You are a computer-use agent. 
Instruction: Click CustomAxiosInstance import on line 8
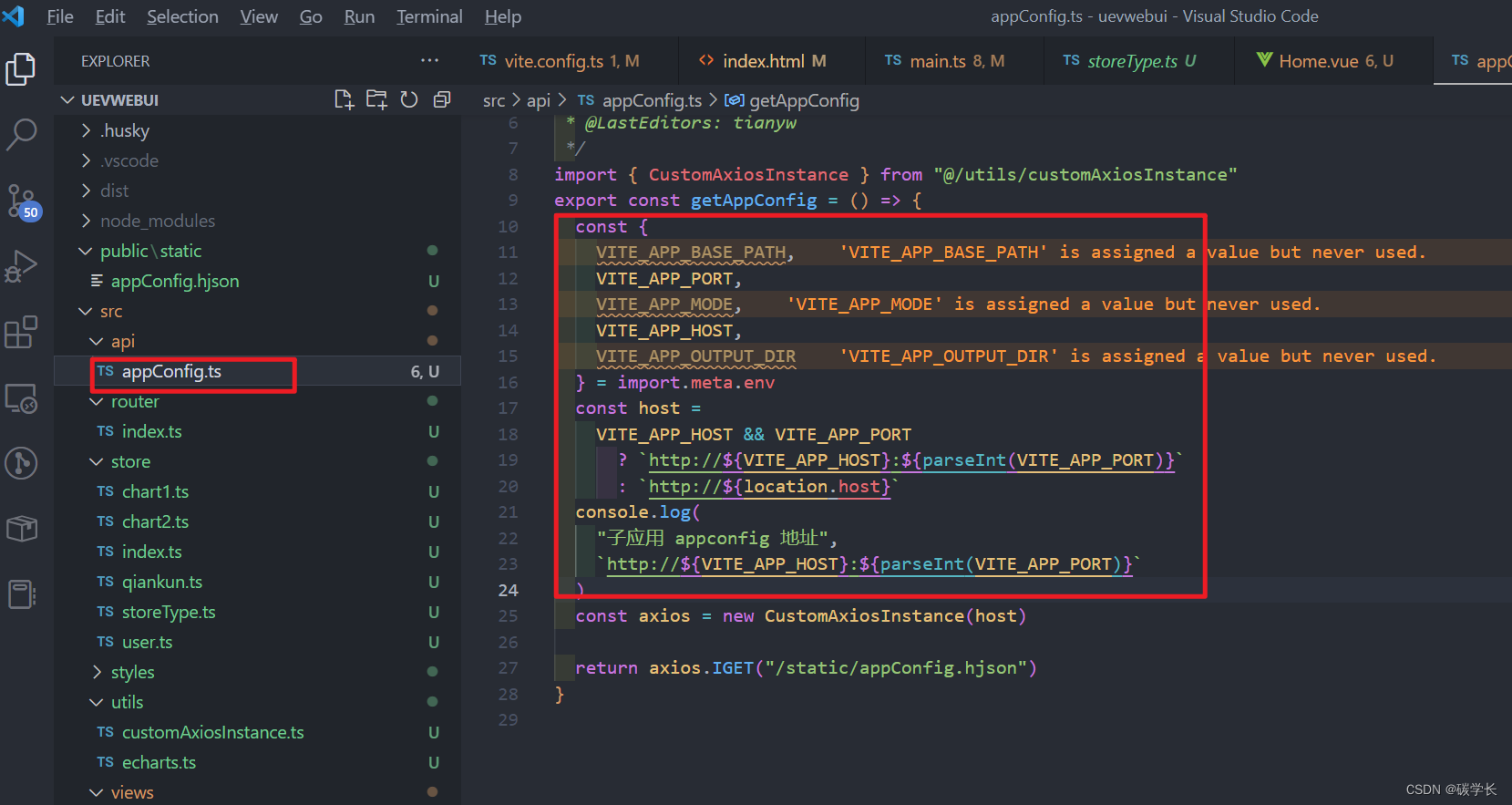coord(748,174)
